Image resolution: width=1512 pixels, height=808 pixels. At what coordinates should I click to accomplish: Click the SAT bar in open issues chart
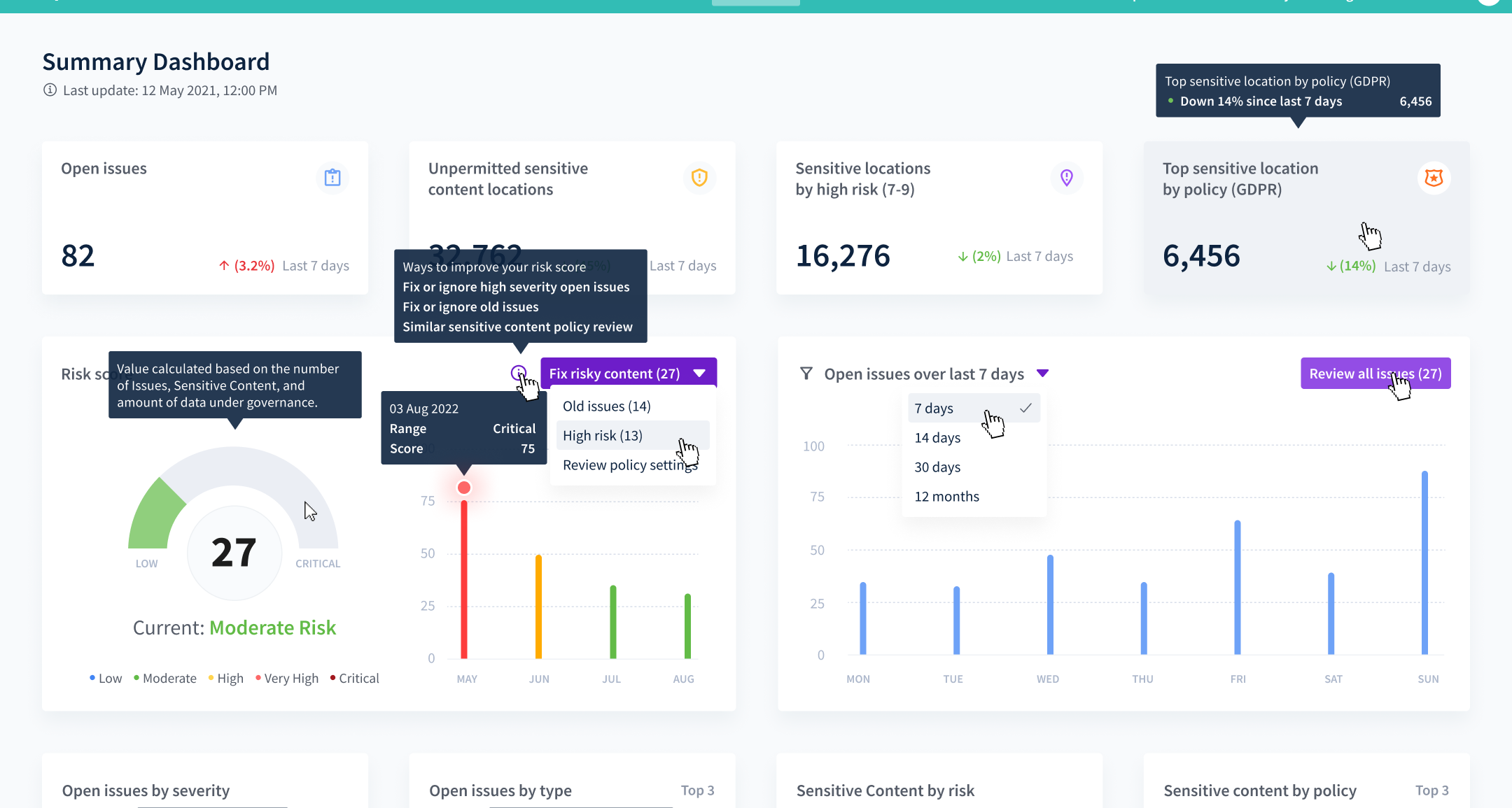[x=1331, y=614]
